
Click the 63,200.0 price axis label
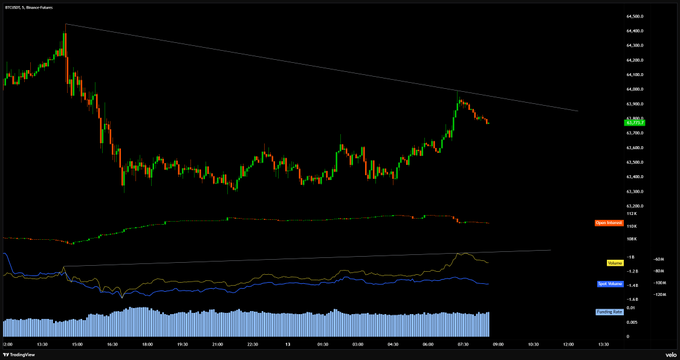(634, 206)
